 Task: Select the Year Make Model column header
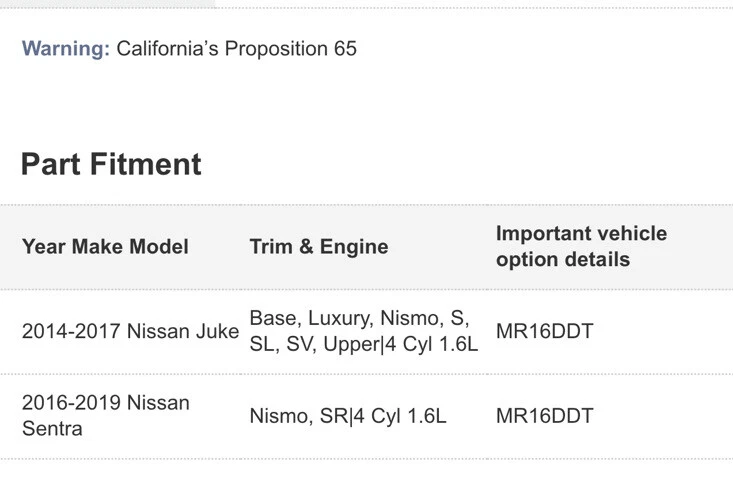click(x=105, y=246)
